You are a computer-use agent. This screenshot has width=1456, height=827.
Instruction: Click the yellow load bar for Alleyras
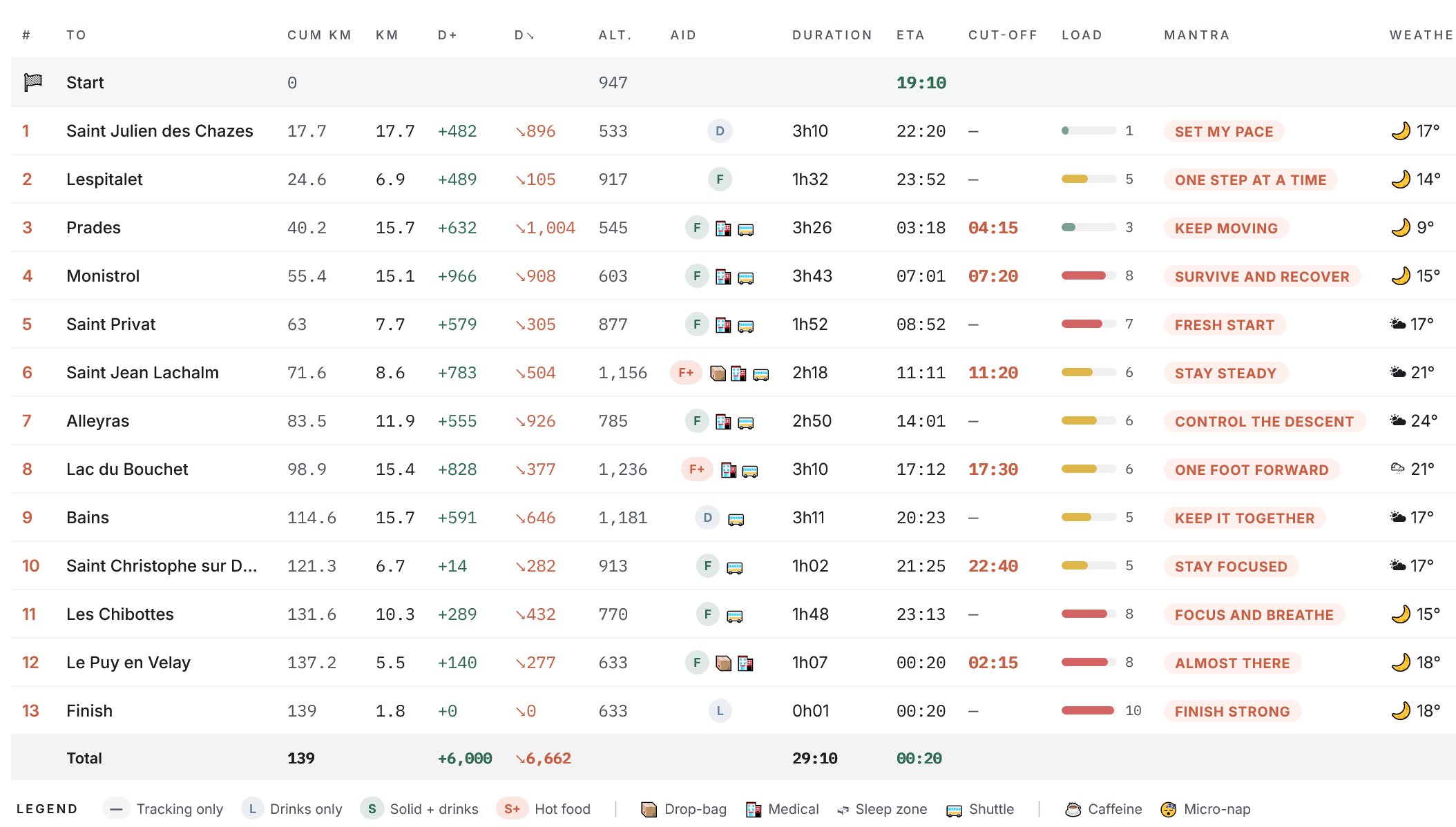click(1089, 421)
